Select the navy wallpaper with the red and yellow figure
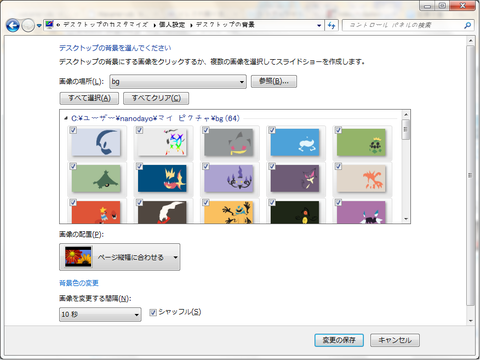The width and height of the screenshot is (480, 360). [162, 179]
